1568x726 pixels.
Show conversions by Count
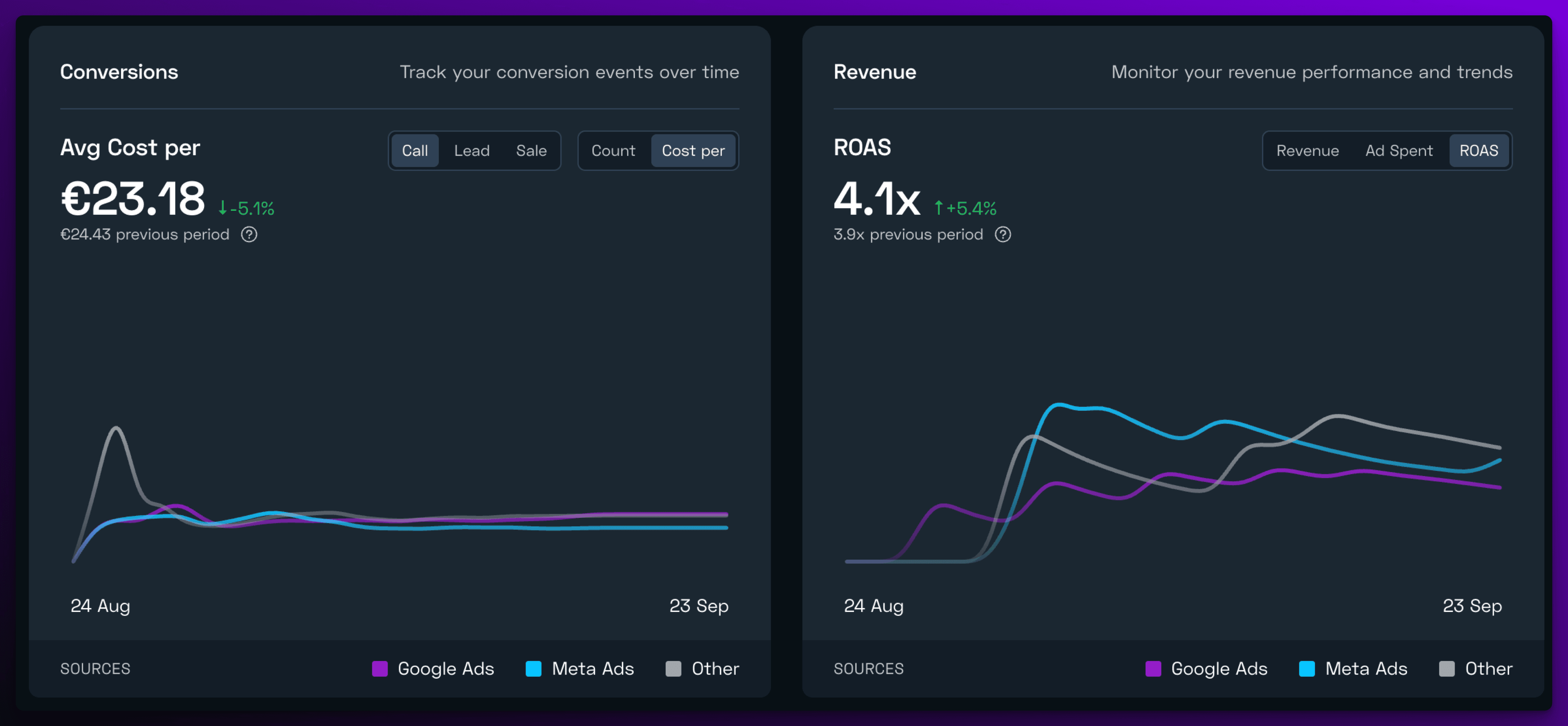tap(613, 150)
